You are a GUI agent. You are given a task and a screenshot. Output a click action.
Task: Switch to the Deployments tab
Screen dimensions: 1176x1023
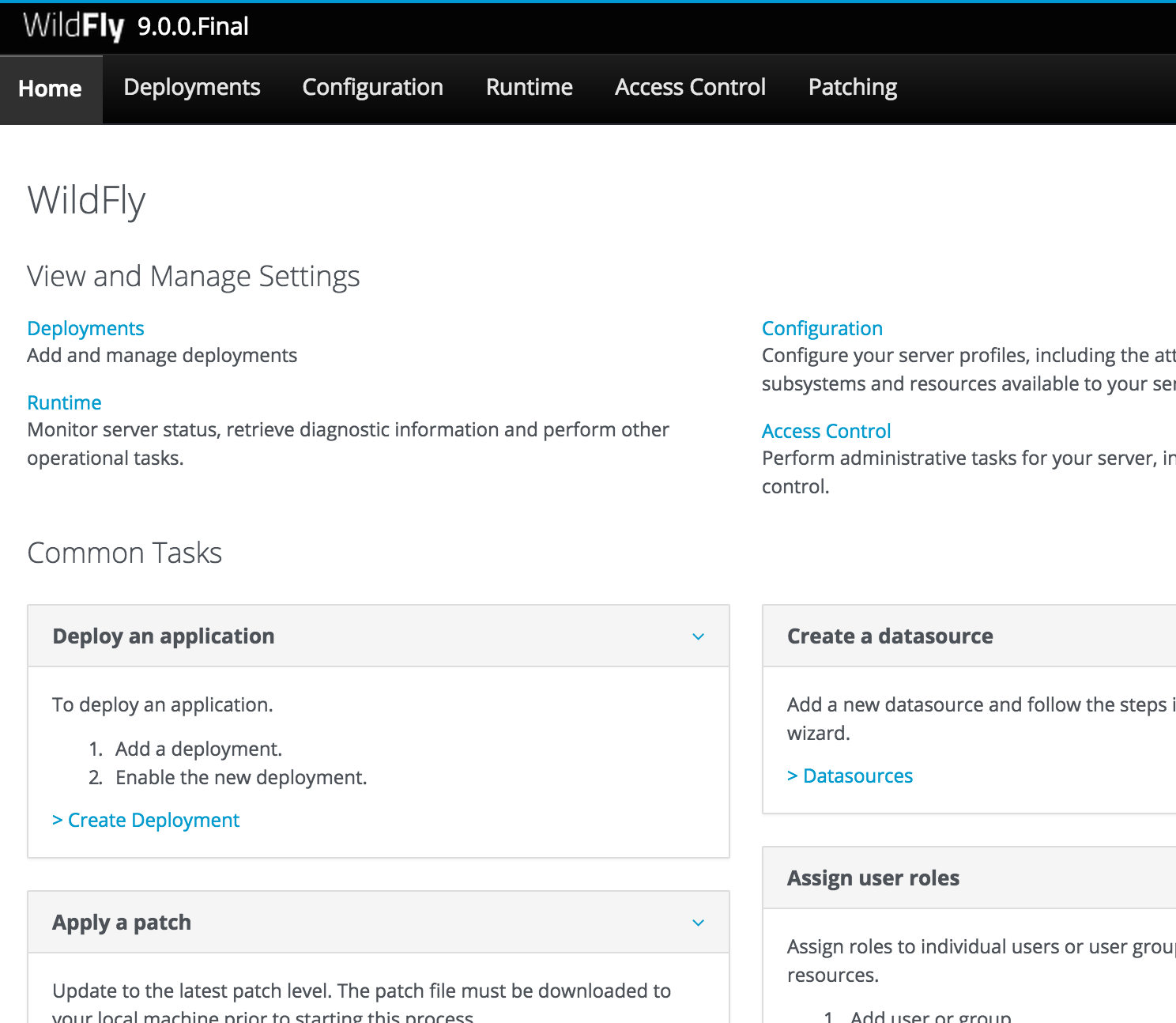point(192,87)
